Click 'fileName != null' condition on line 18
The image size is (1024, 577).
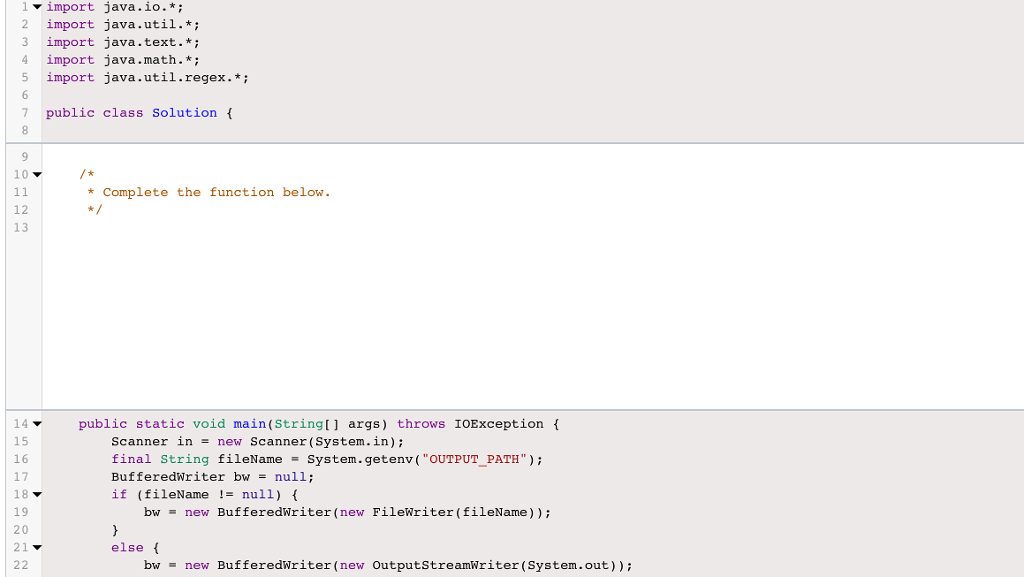click(x=209, y=494)
